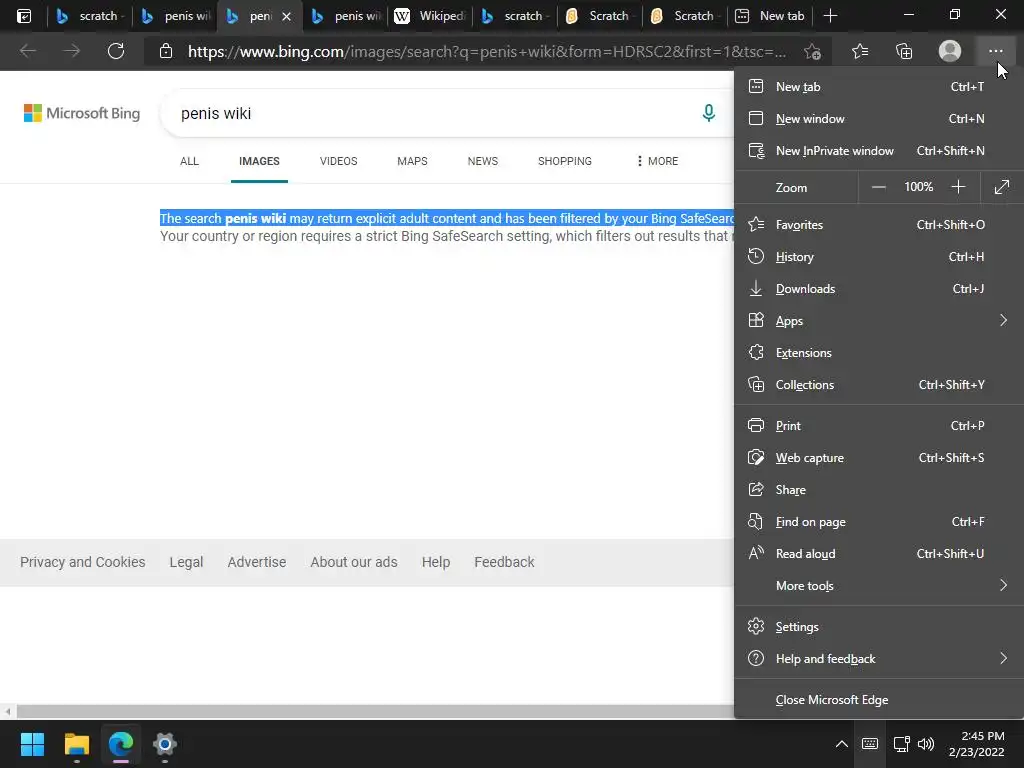
Task: View site information lock icon
Action: [x=166, y=51]
